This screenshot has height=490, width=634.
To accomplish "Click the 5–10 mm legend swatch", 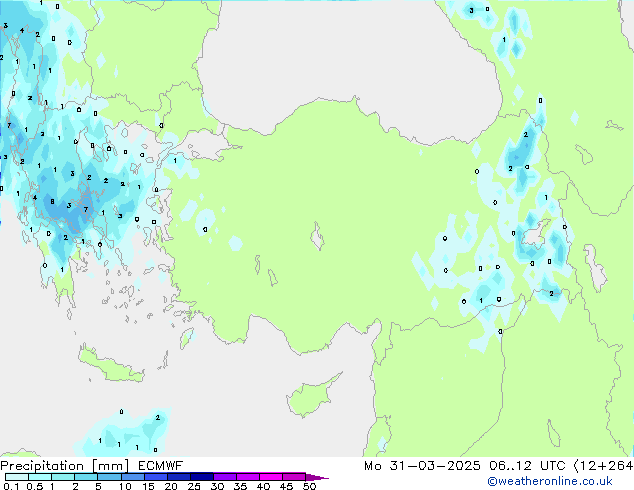I will pyautogui.click(x=109, y=477).
